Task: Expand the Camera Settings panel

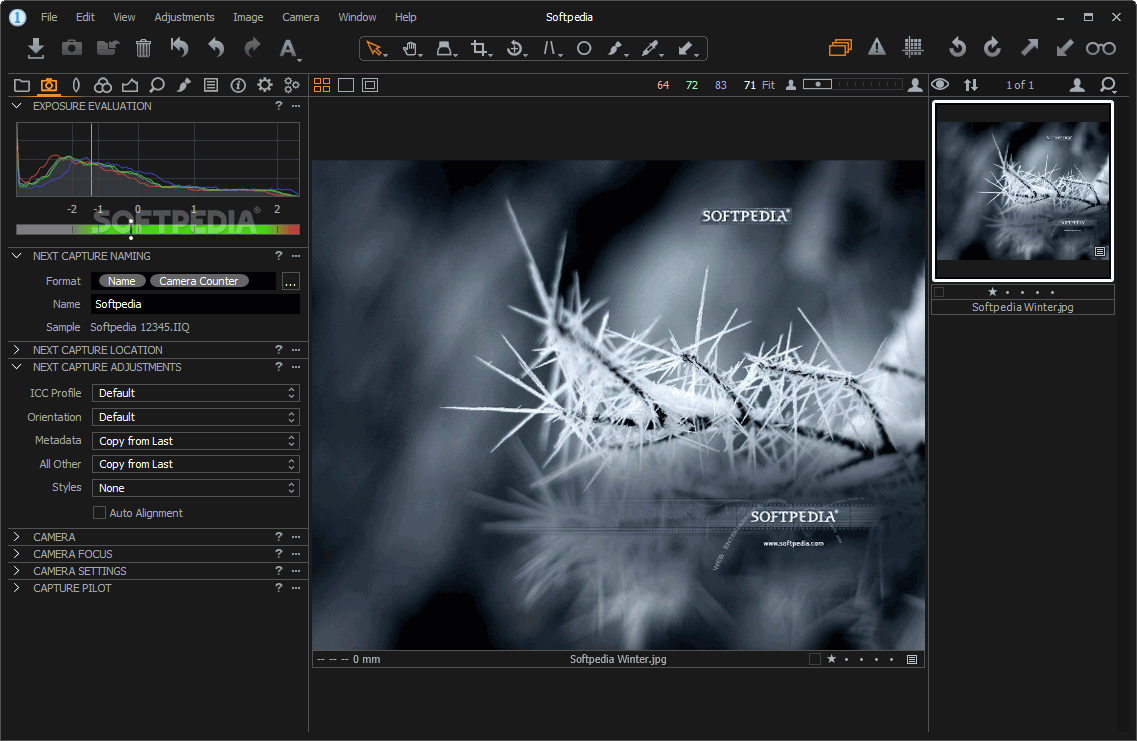Action: (x=17, y=571)
